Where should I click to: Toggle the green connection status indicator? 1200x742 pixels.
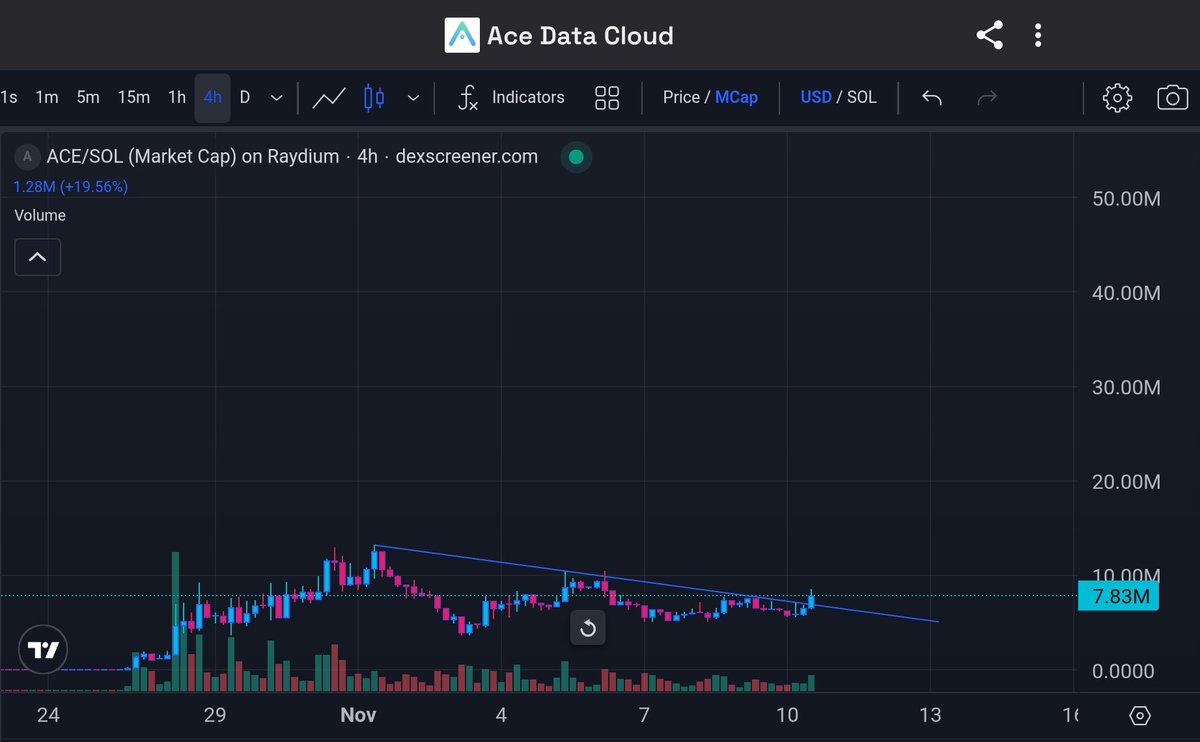click(x=576, y=157)
